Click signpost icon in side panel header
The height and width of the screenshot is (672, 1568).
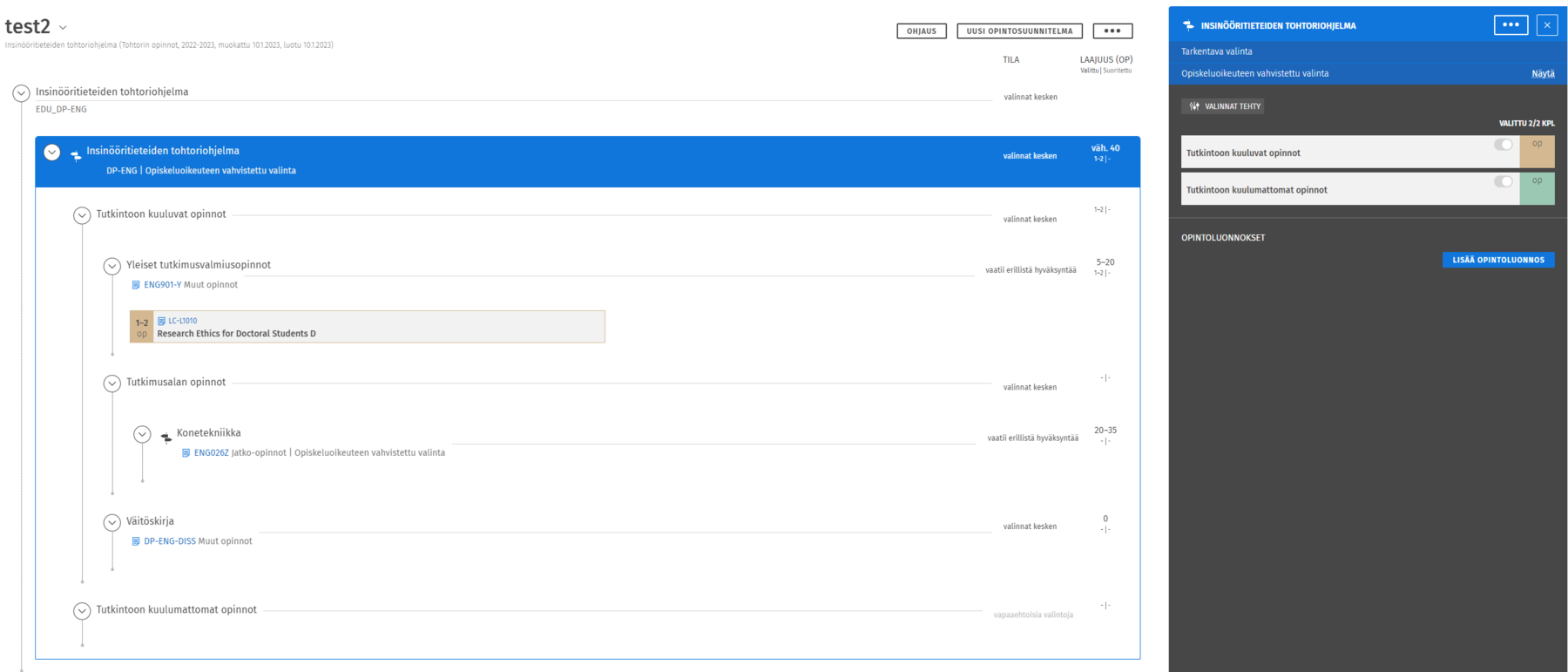click(1188, 25)
